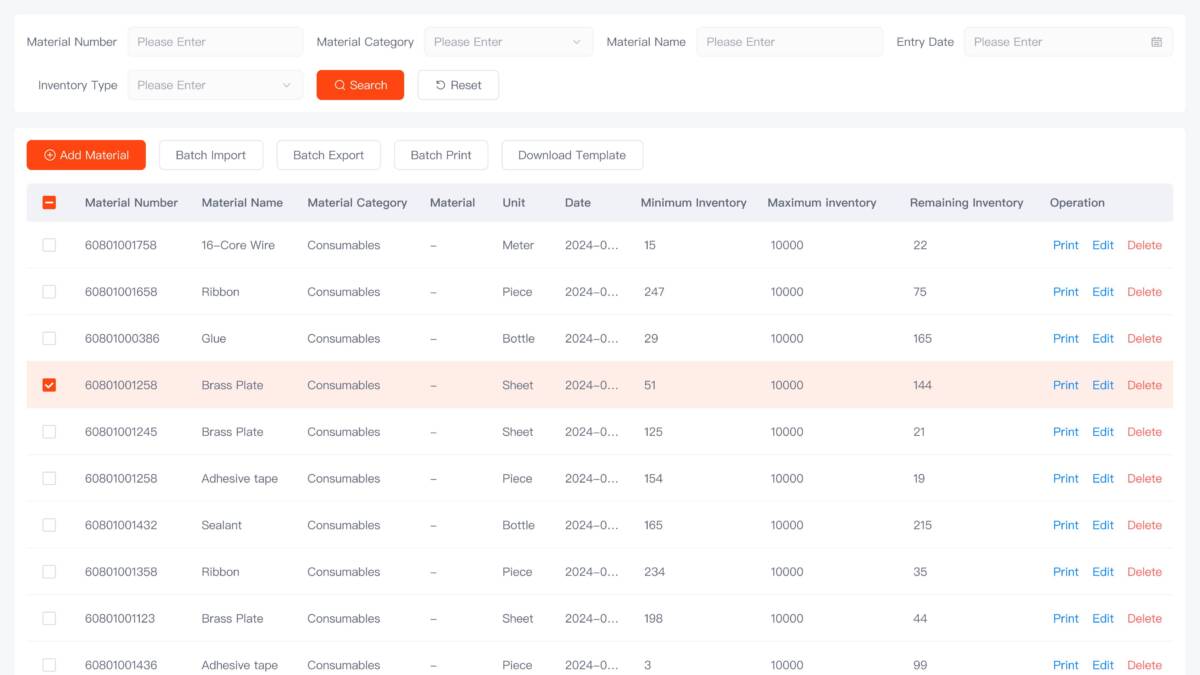Click Add Material with plus icon
The height and width of the screenshot is (675, 1200).
86,155
